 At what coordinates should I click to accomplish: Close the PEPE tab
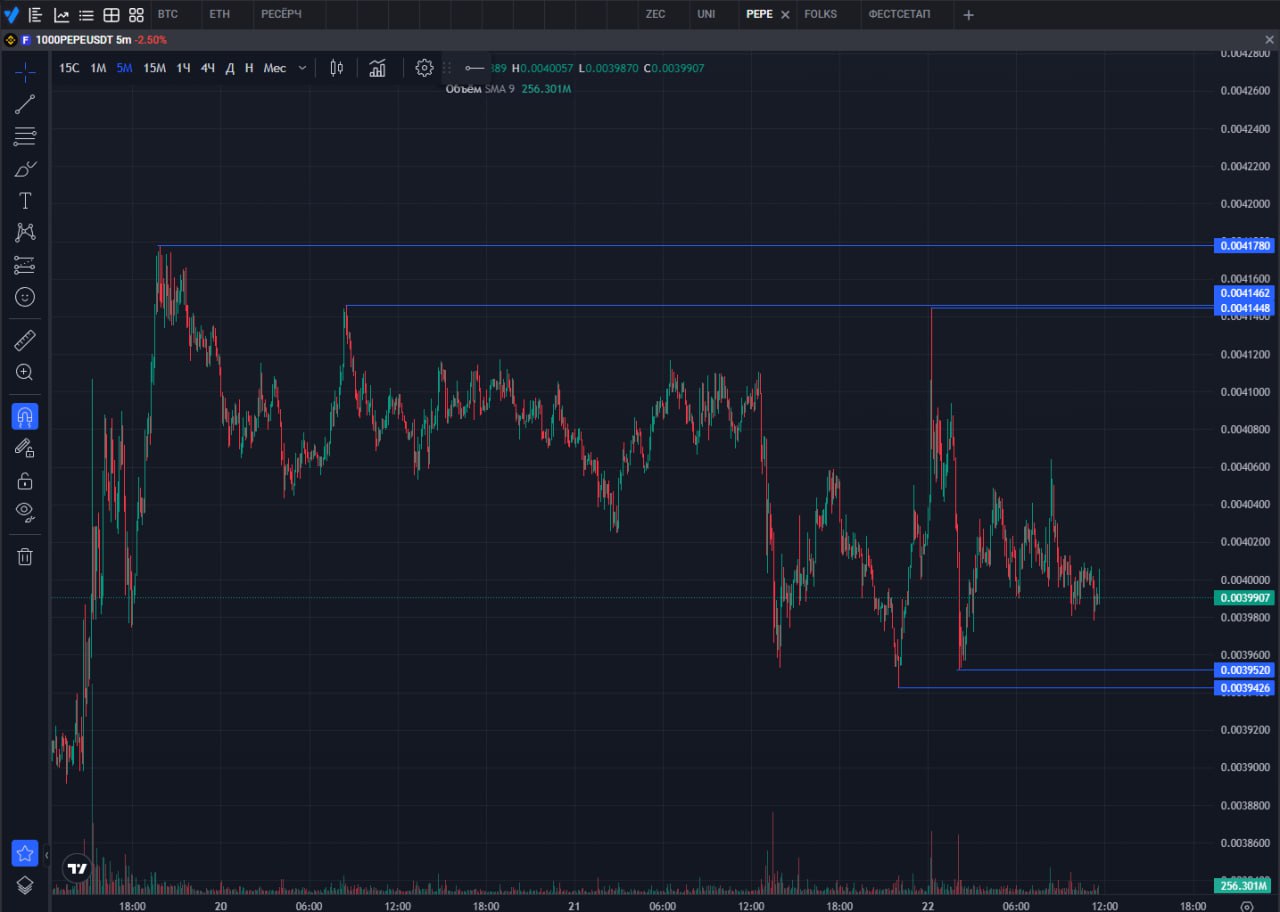pos(785,15)
